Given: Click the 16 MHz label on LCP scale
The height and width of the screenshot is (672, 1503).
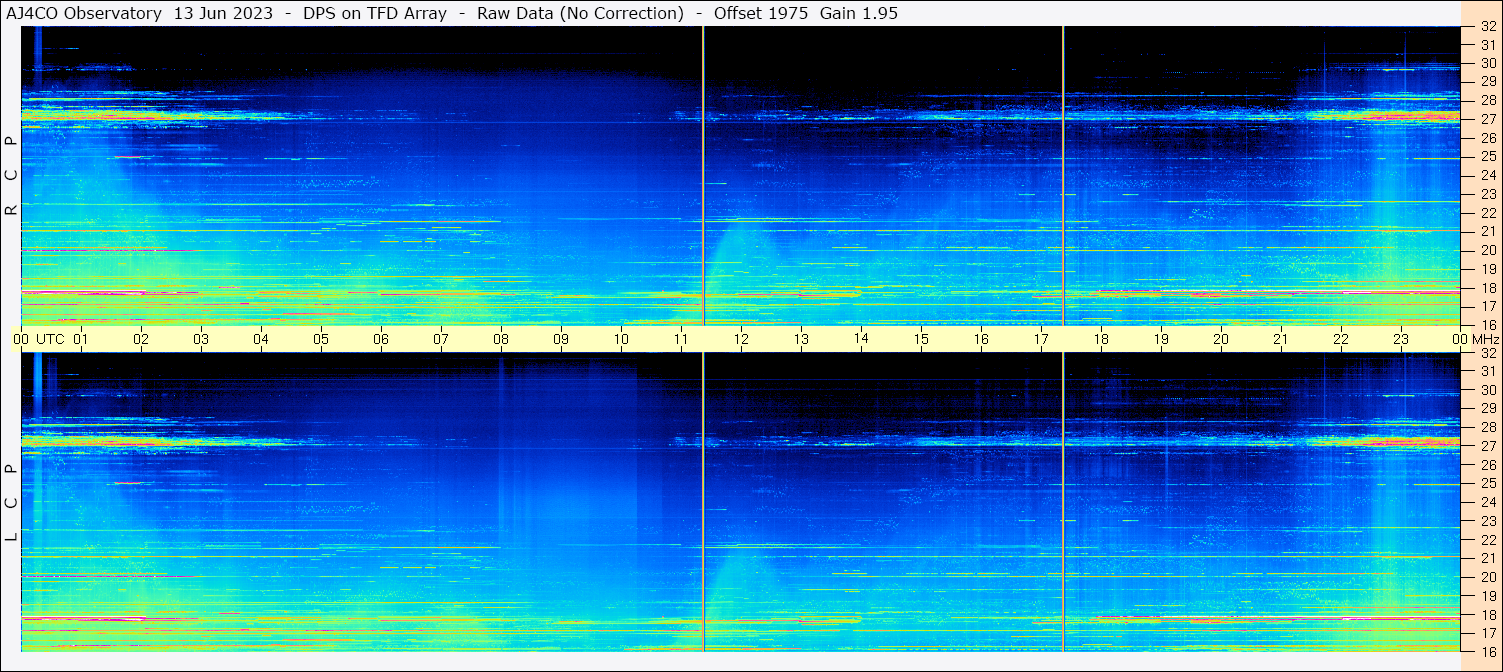Looking at the screenshot, I should click(x=1487, y=651).
